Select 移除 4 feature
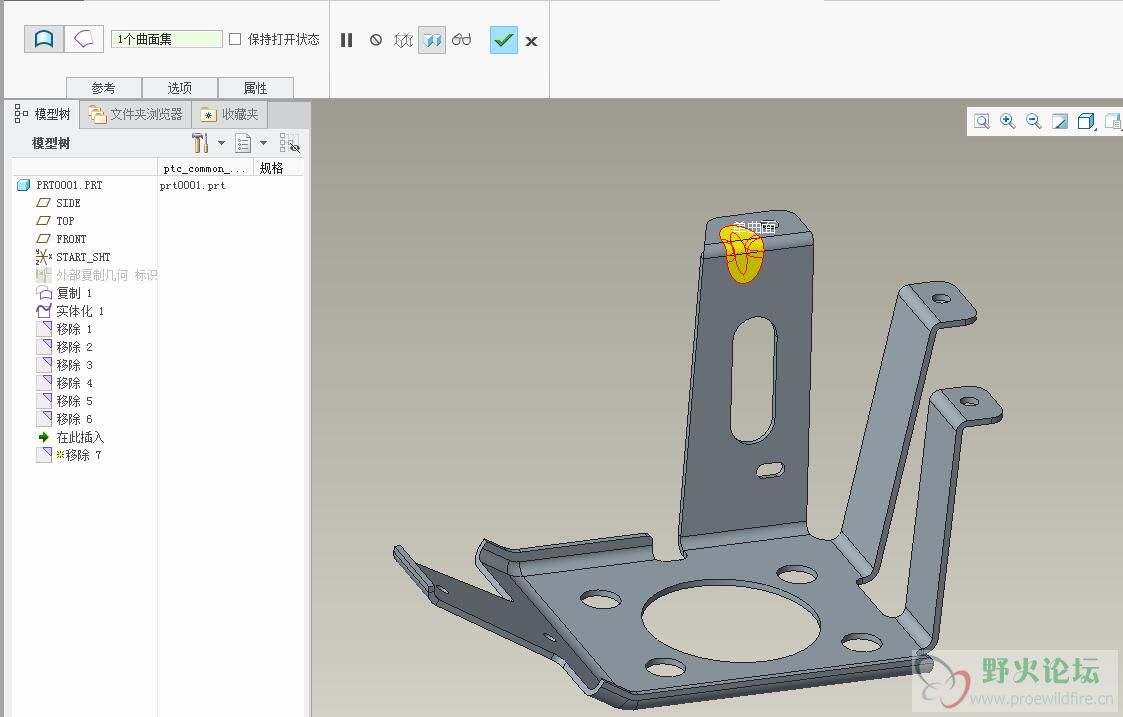 point(74,382)
